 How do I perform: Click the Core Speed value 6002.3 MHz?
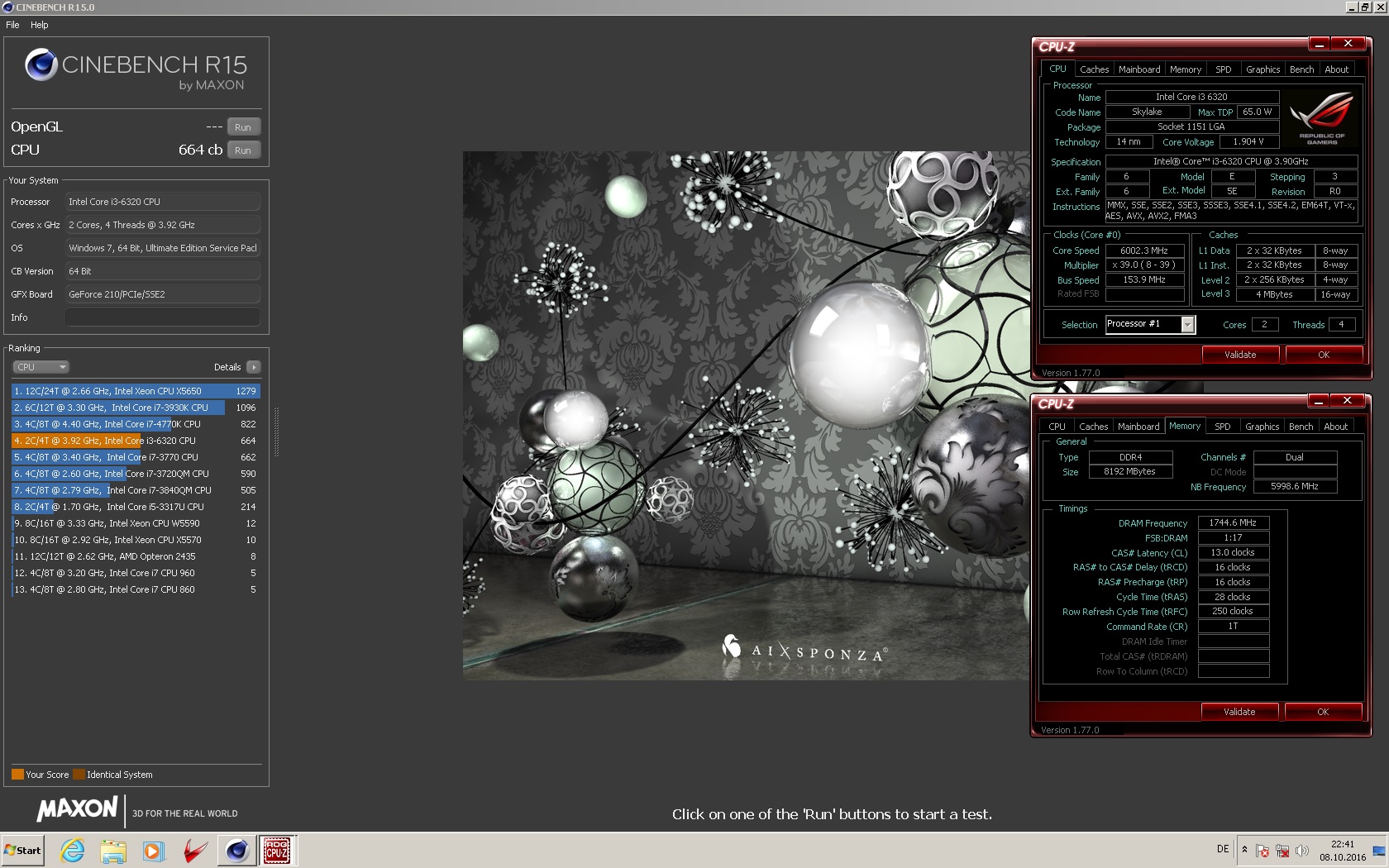(1144, 250)
